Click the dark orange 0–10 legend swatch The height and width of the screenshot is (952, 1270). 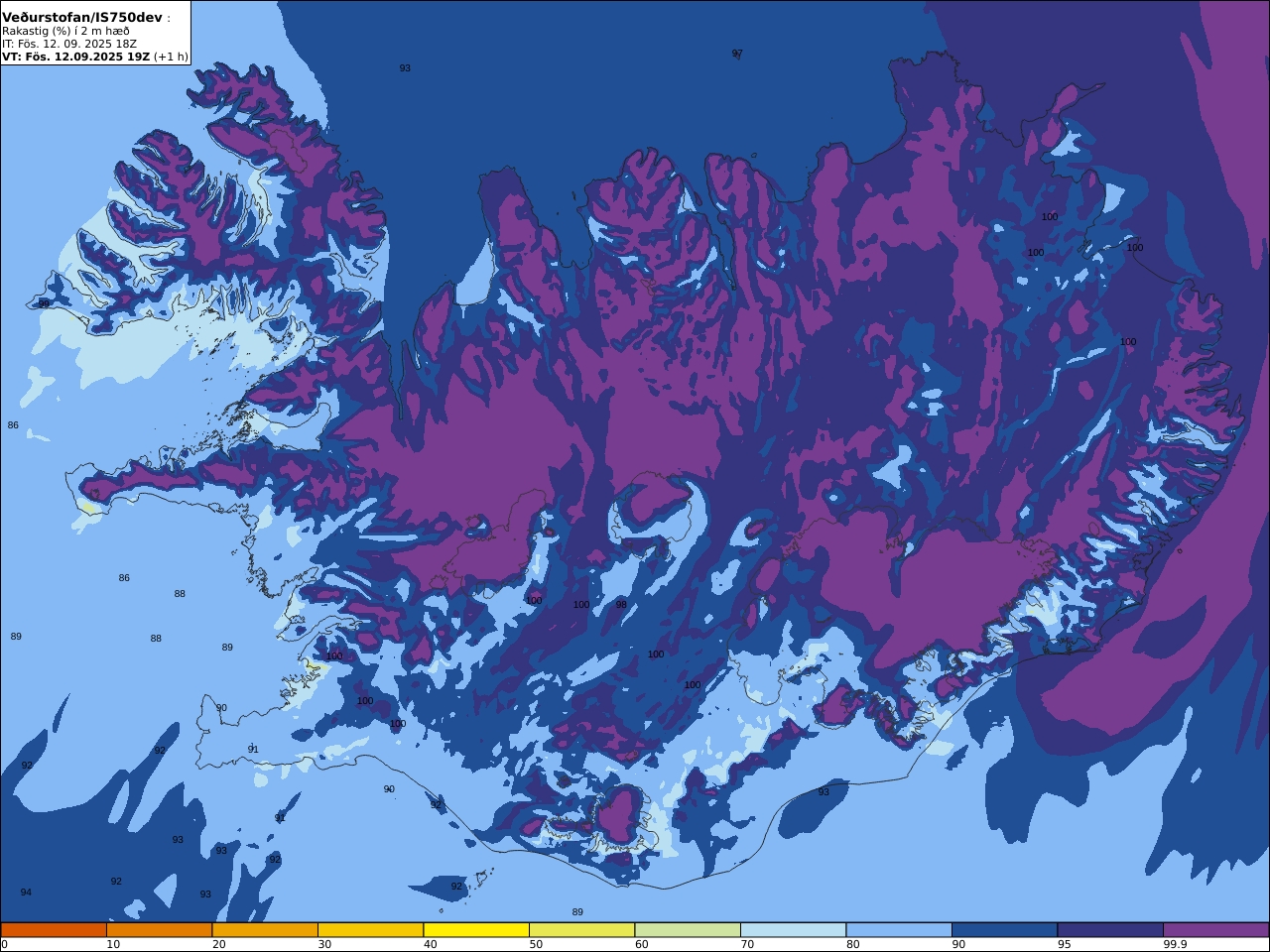[x=54, y=930]
